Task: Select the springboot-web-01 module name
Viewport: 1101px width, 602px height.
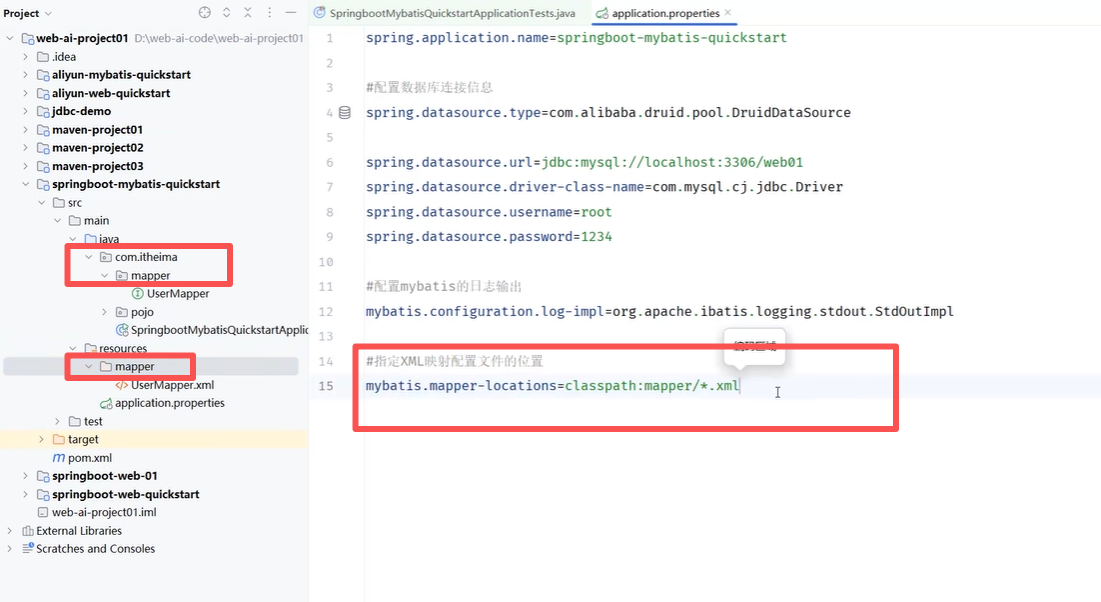Action: [105, 476]
